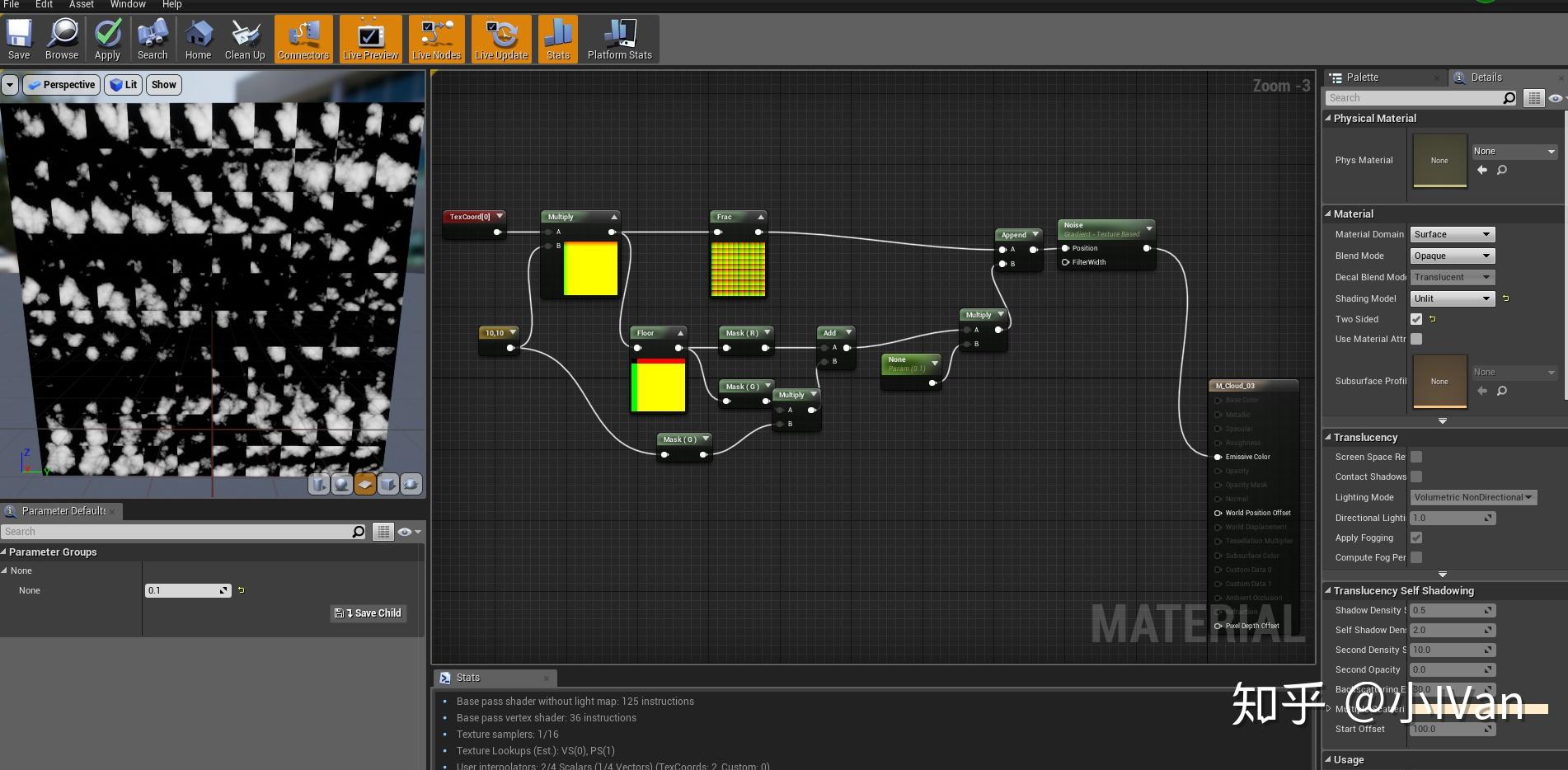
Task: Click the Stats toolbar icon
Action: (557, 38)
